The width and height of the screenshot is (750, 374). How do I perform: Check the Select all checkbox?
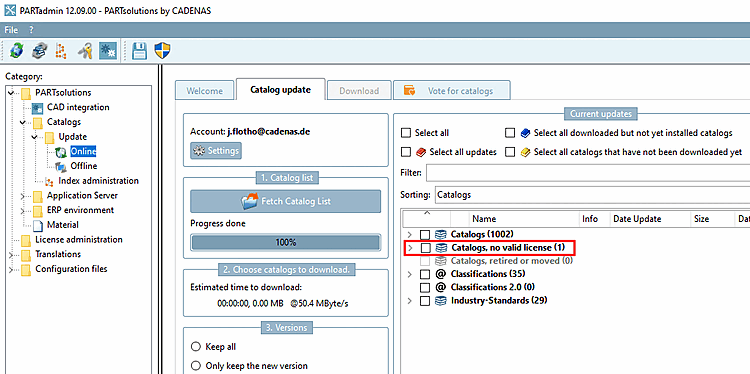point(406,132)
